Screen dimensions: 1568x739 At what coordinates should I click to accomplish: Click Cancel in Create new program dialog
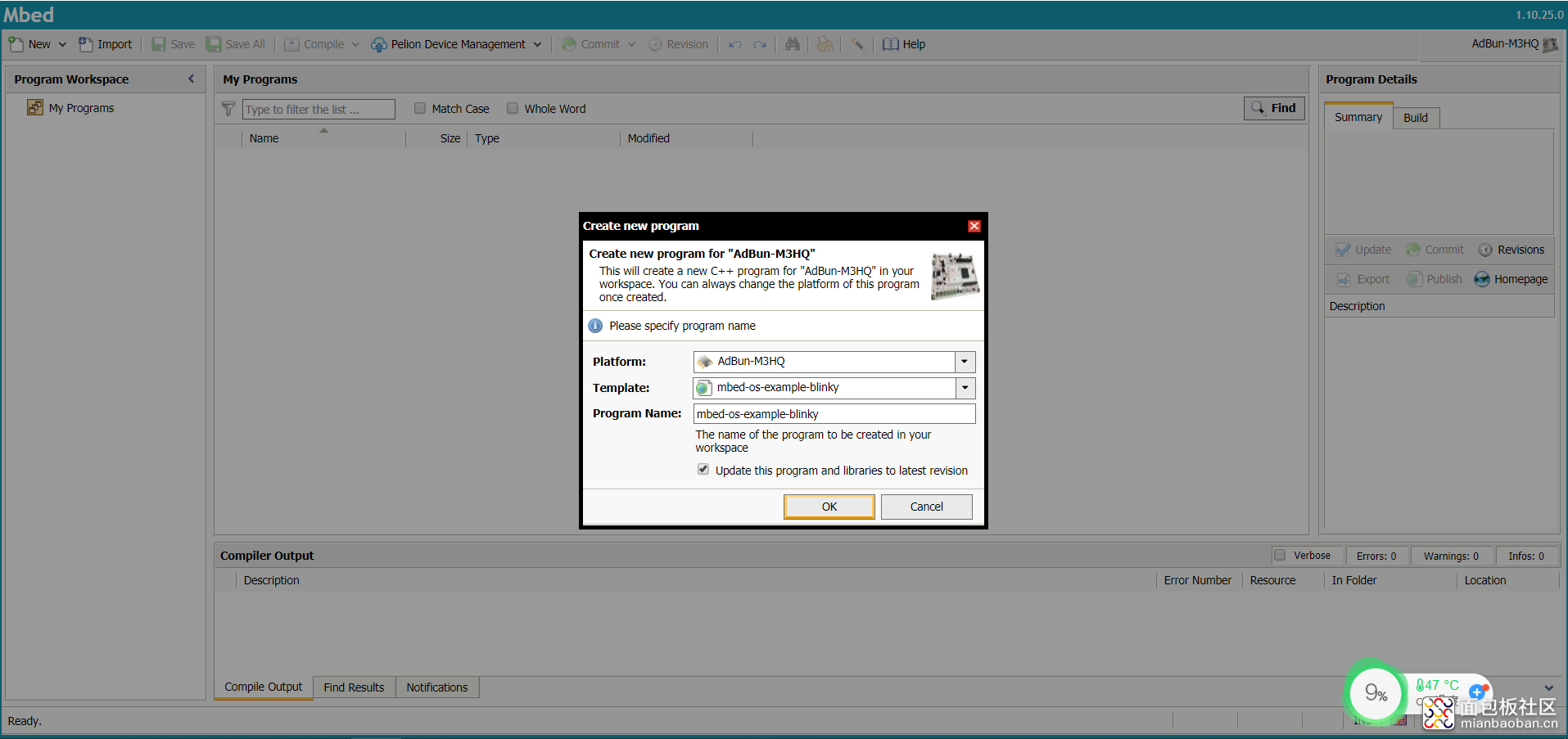click(x=927, y=507)
